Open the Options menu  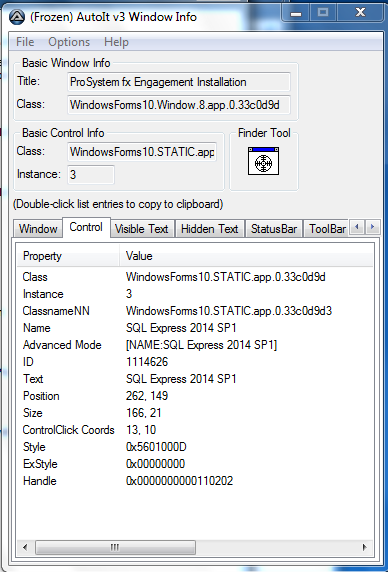[69, 42]
